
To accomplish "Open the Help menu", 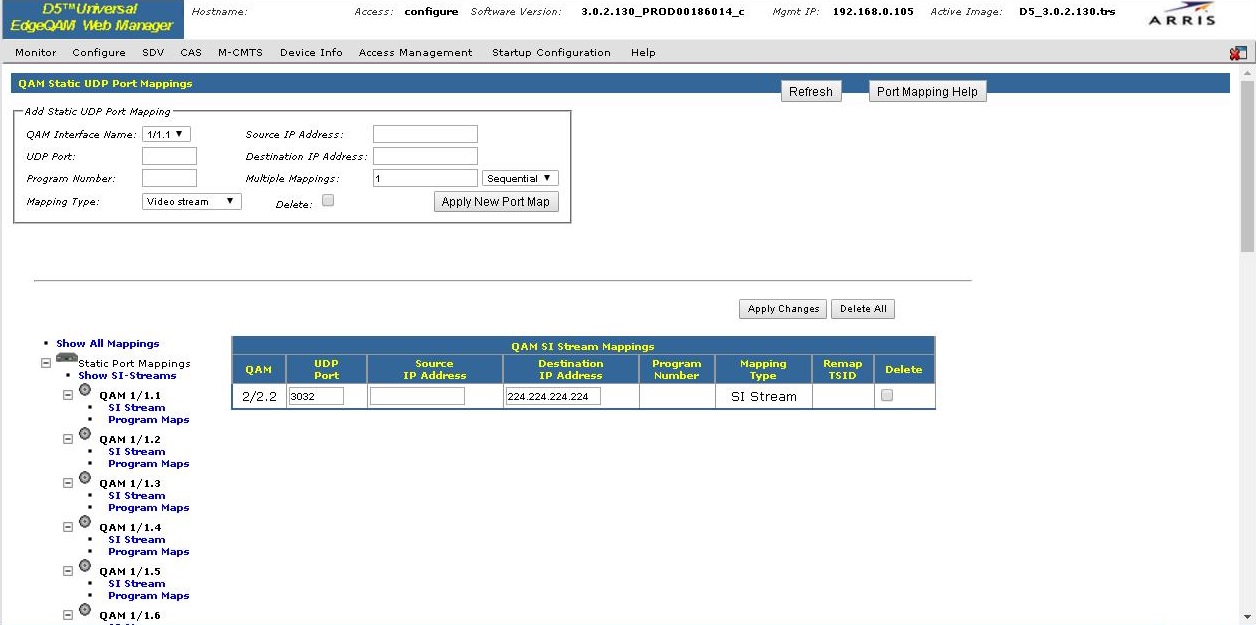I will (x=643, y=52).
